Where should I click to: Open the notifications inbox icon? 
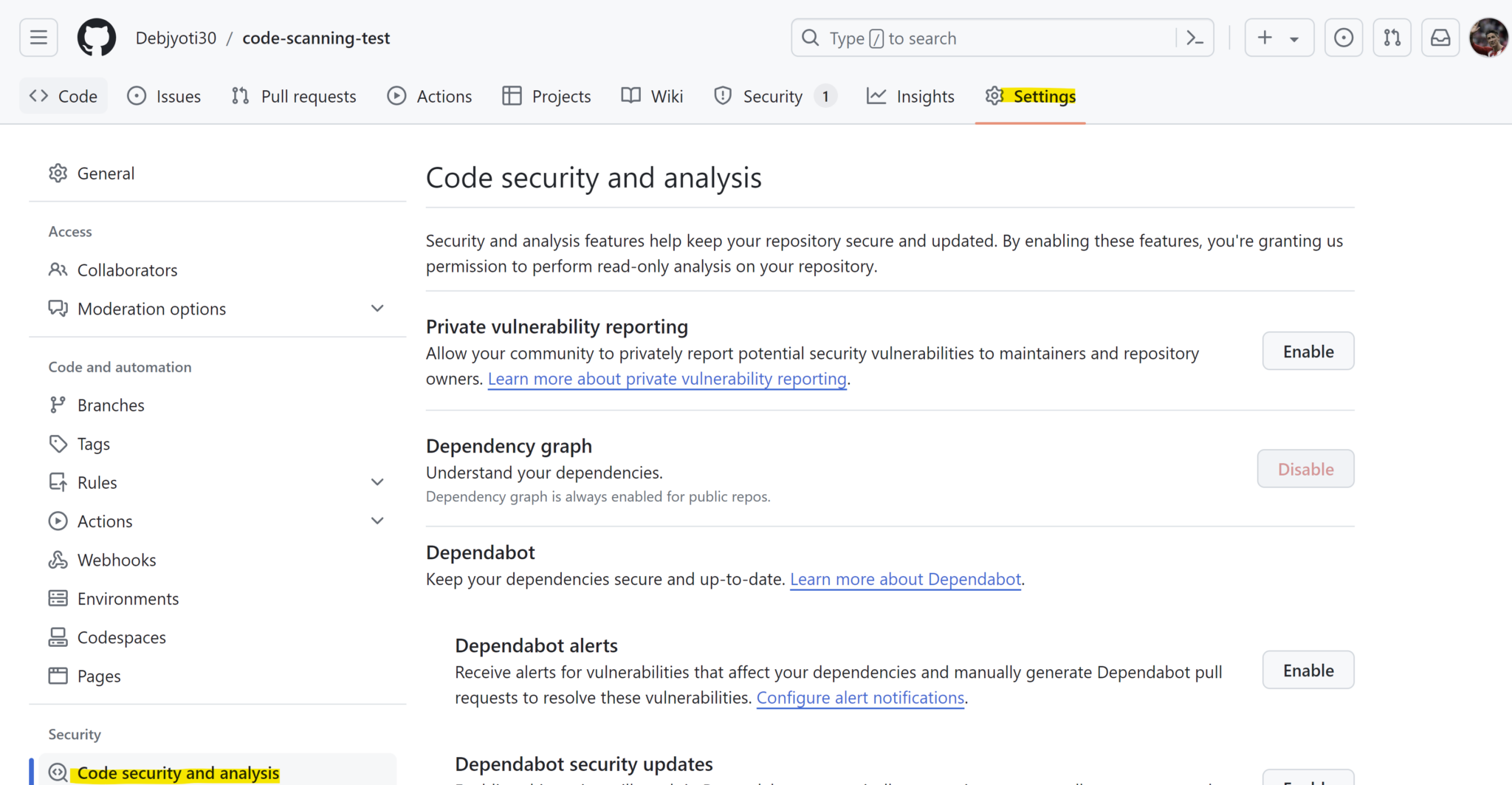pyautogui.click(x=1440, y=38)
